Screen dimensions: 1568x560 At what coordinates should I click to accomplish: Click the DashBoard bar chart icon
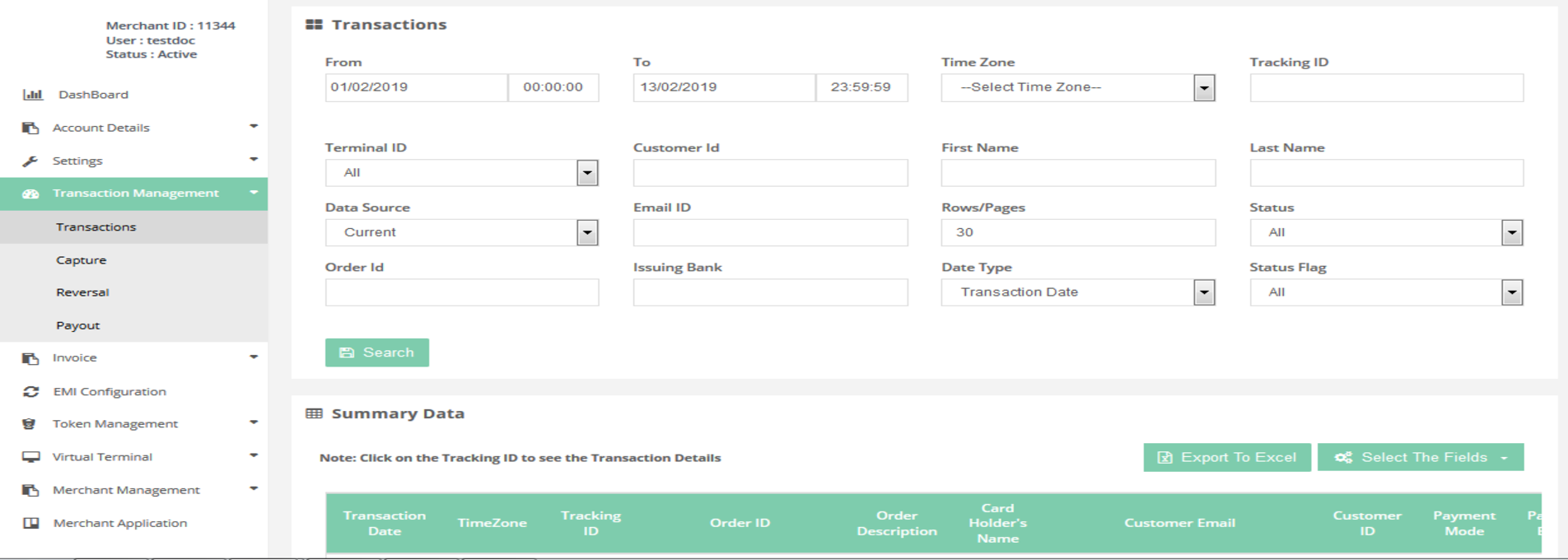click(x=32, y=95)
